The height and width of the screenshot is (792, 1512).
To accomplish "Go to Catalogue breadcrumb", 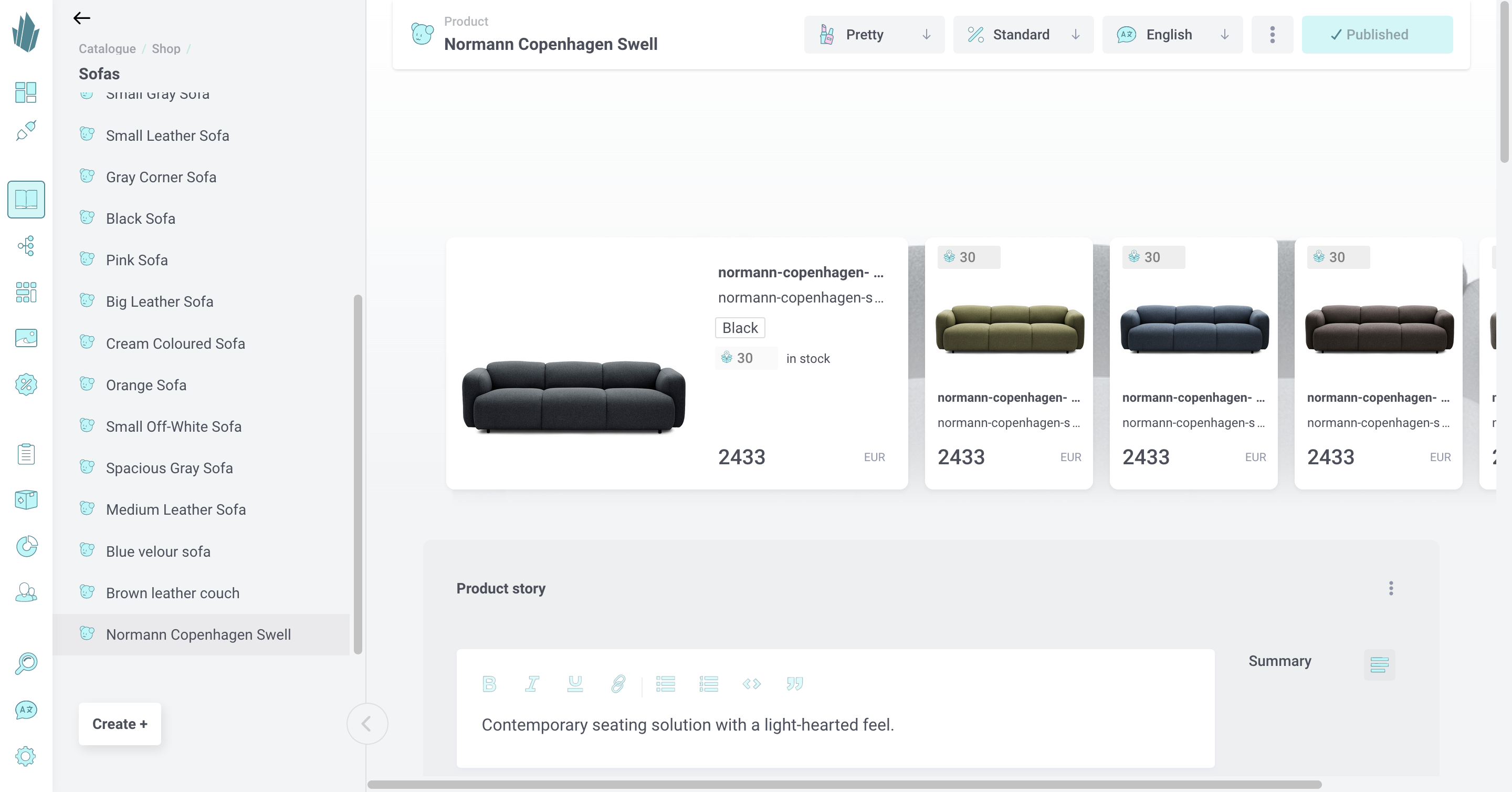I will pos(108,49).
